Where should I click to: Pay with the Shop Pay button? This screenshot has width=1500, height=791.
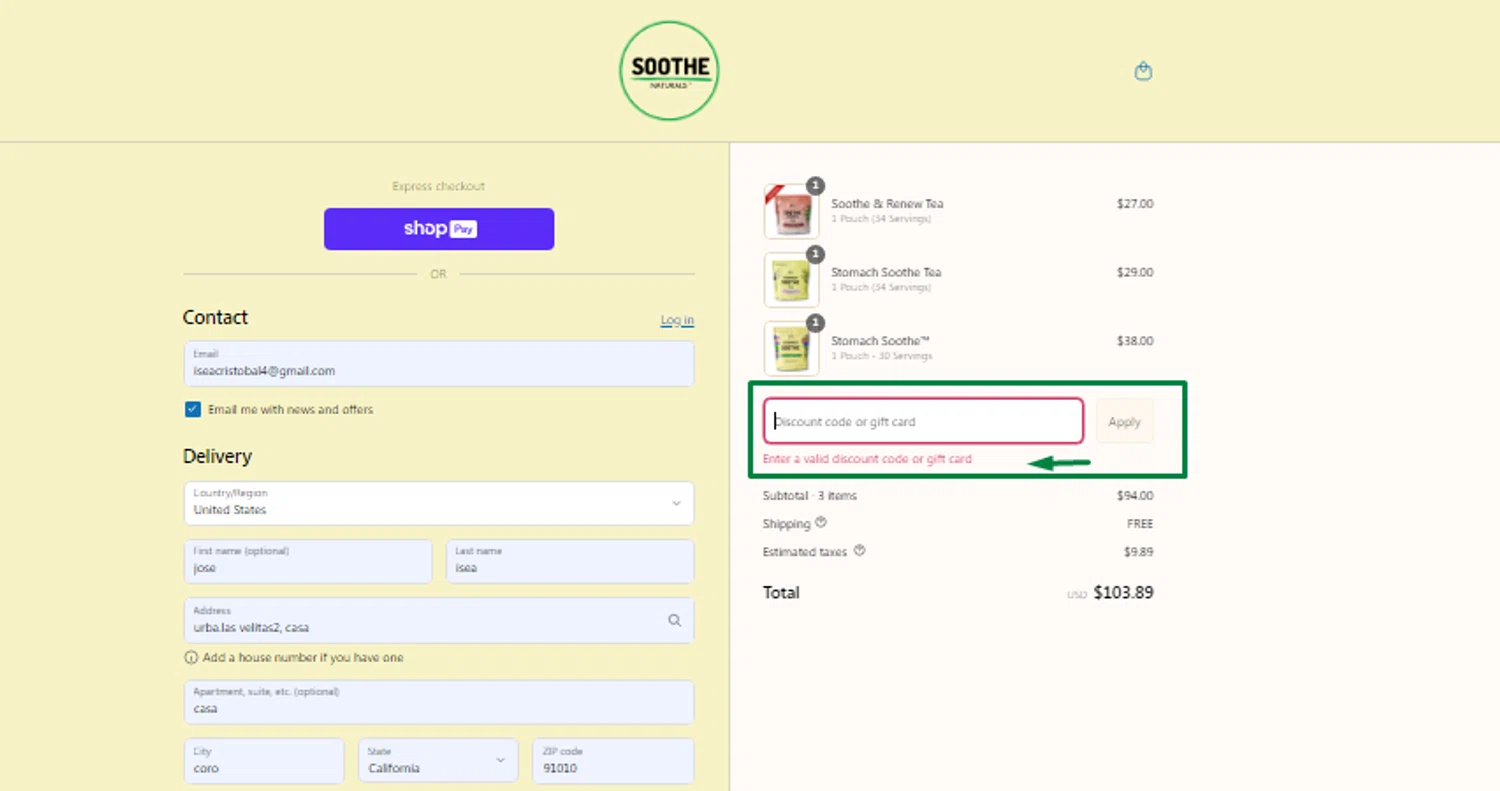[x=439, y=229]
